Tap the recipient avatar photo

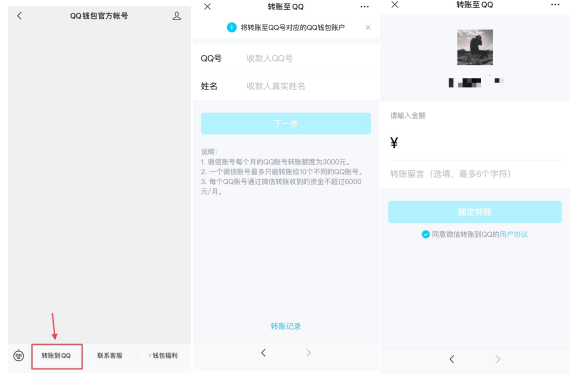click(x=475, y=47)
